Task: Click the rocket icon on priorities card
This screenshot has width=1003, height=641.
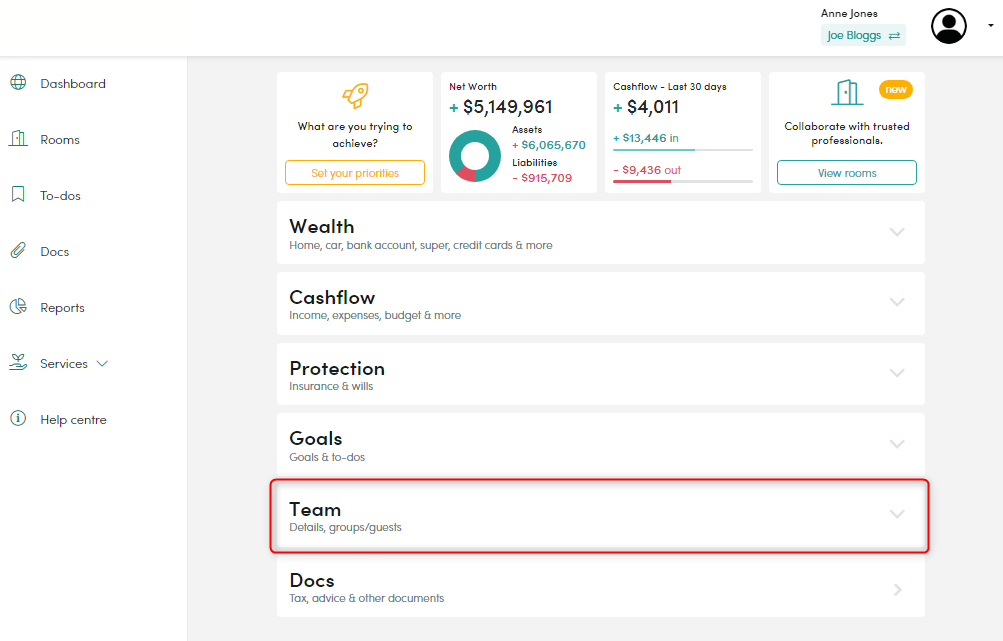Action: pyautogui.click(x=355, y=96)
